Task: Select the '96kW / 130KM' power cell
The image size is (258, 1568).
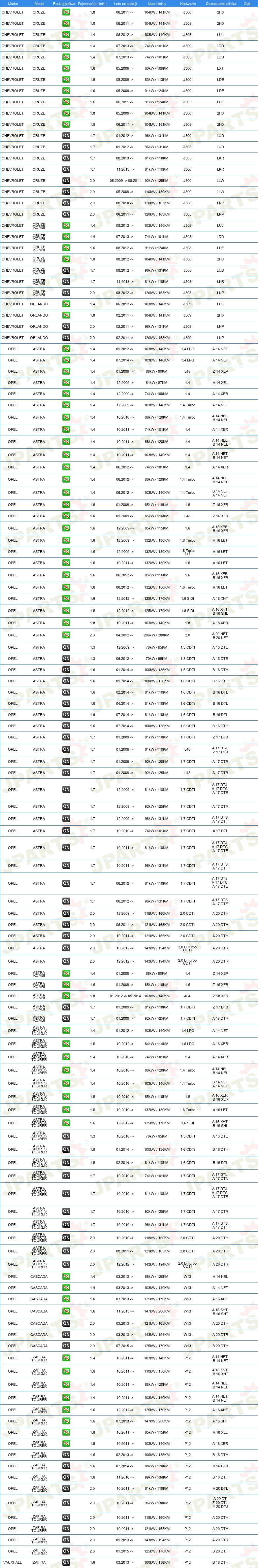Action: [156, 1503]
